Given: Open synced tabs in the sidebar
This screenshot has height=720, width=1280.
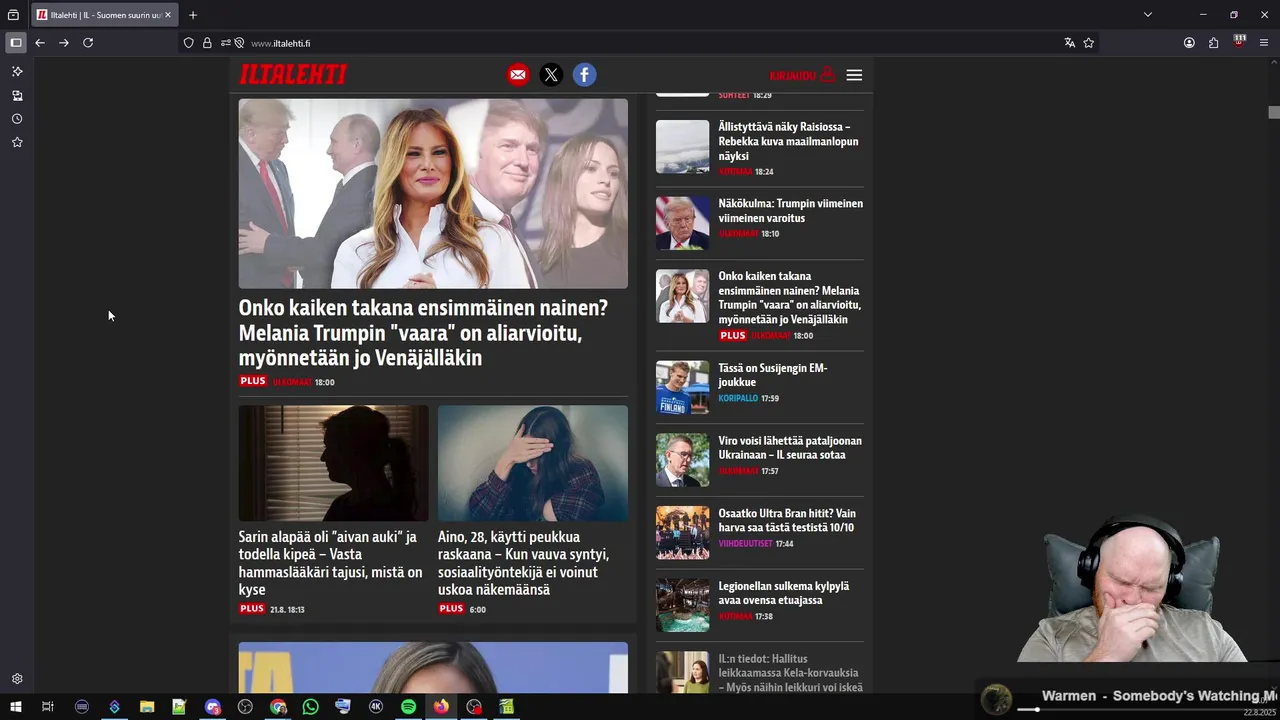Looking at the screenshot, I should [17, 96].
